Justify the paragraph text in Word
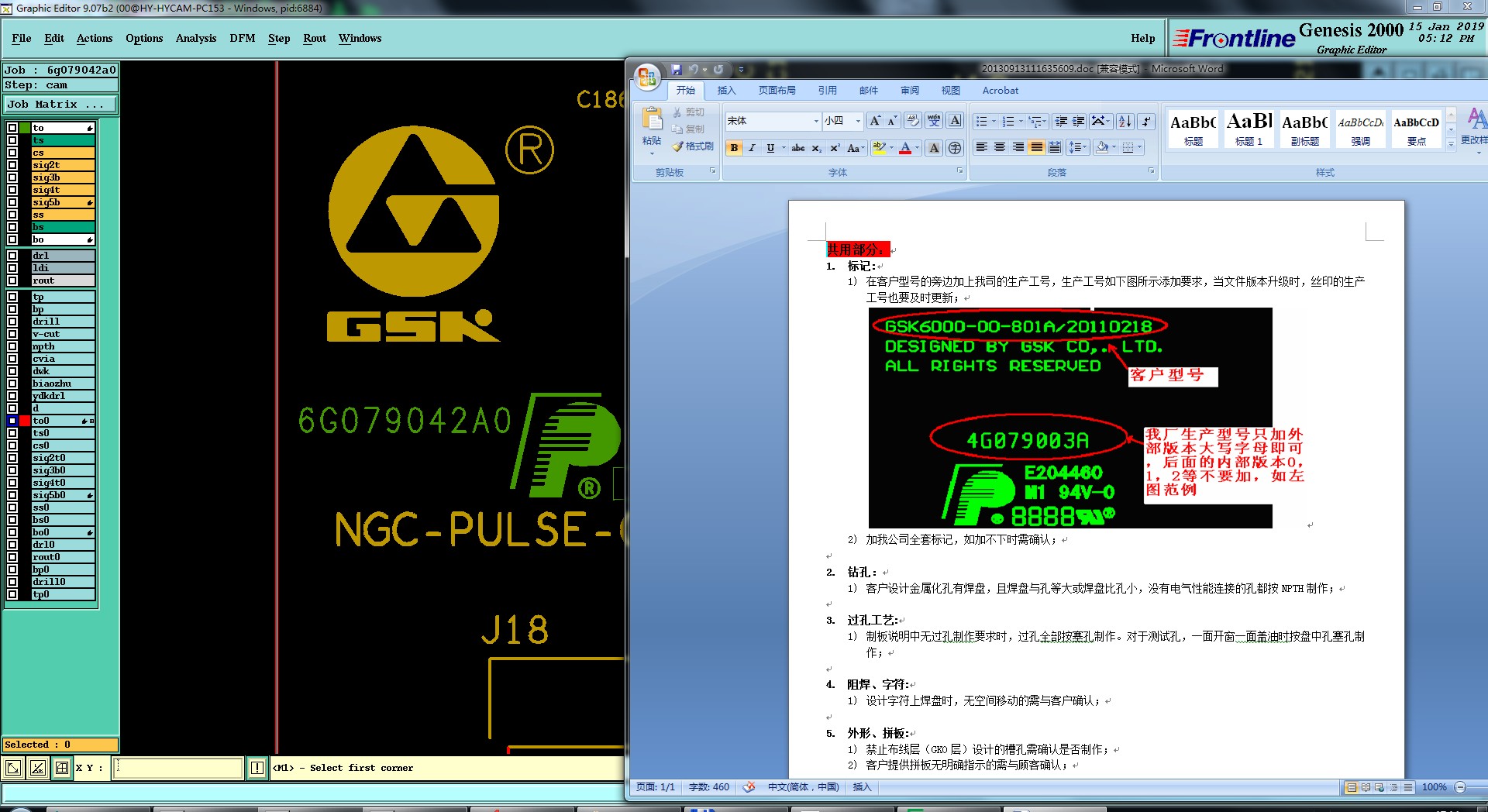This screenshot has width=1488, height=812. pos(1036,147)
